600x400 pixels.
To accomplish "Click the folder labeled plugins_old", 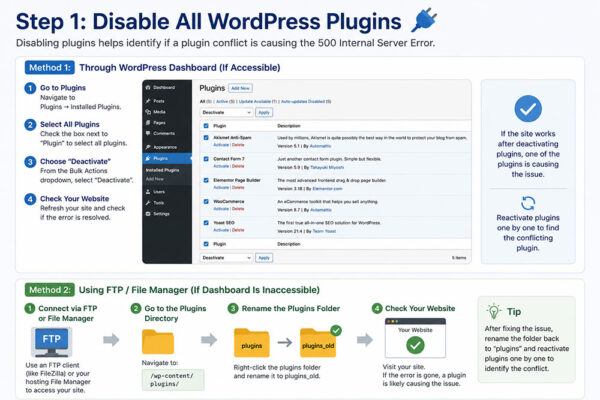I will point(318,343).
